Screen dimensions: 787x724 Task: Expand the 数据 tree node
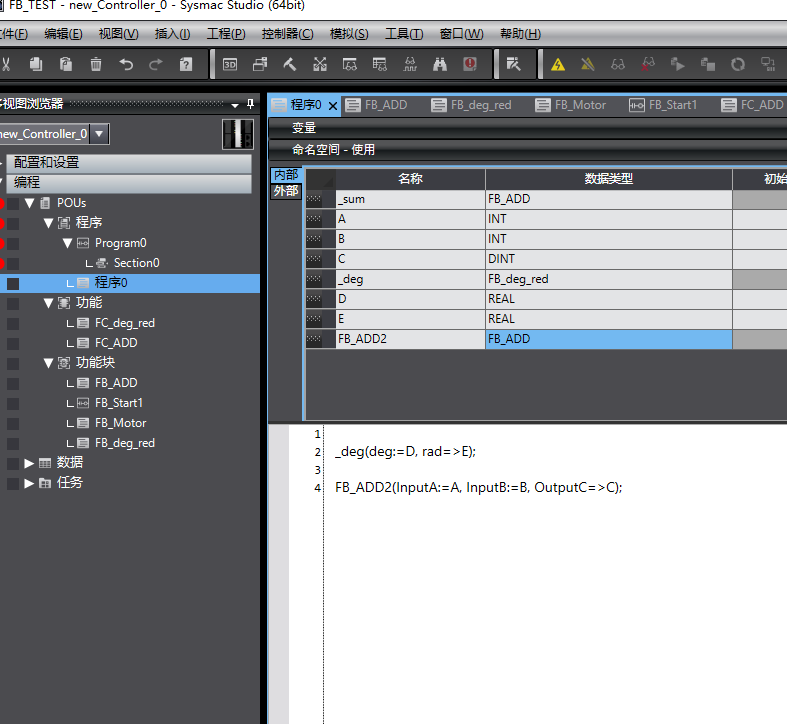point(29,463)
